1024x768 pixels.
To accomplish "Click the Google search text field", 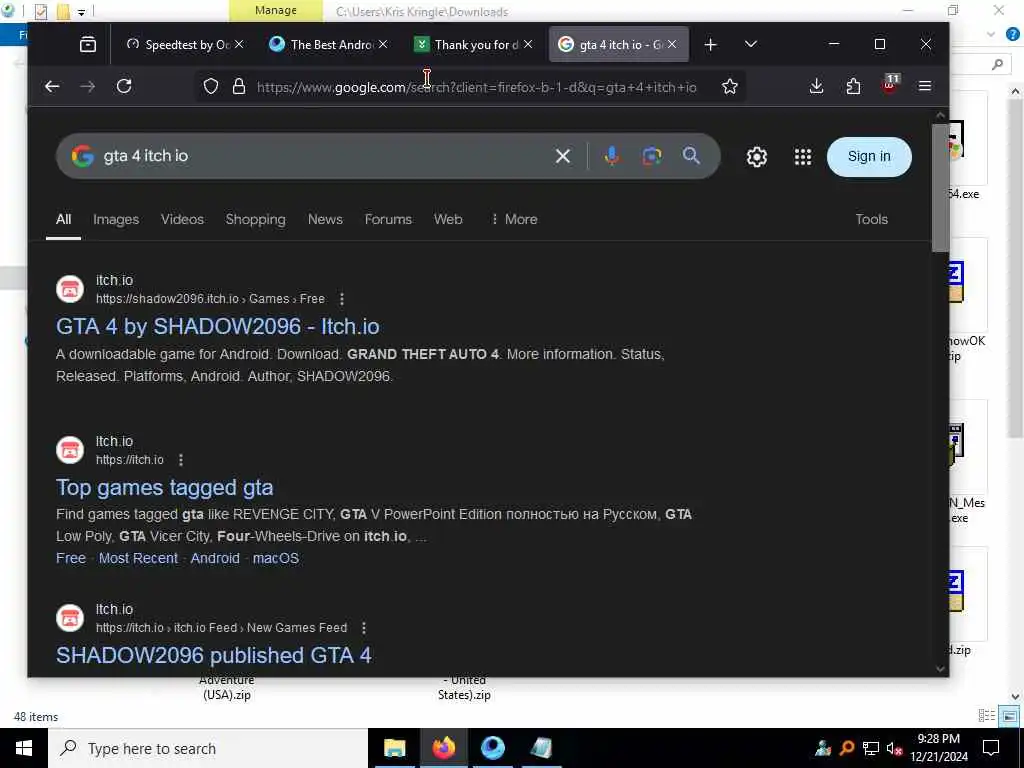I will tap(327, 156).
